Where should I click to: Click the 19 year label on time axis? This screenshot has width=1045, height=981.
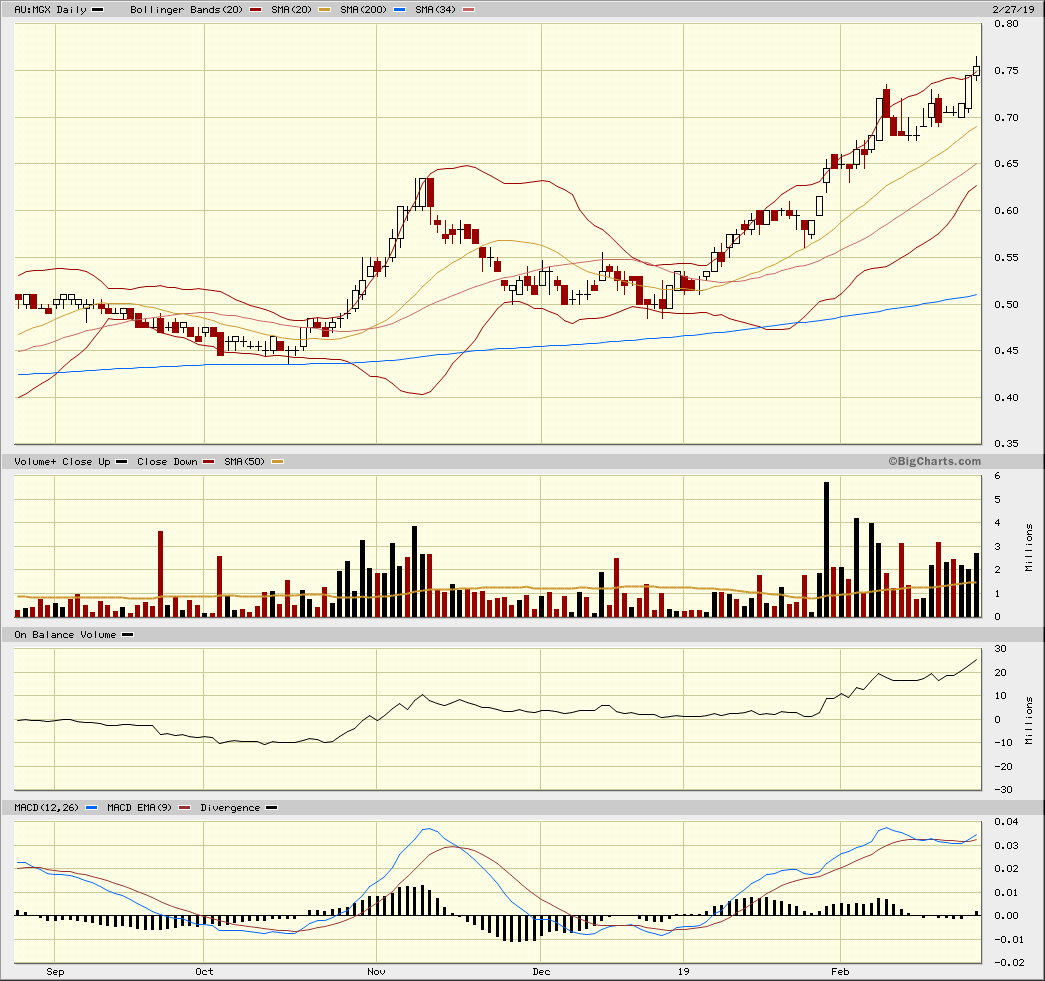tap(683, 972)
